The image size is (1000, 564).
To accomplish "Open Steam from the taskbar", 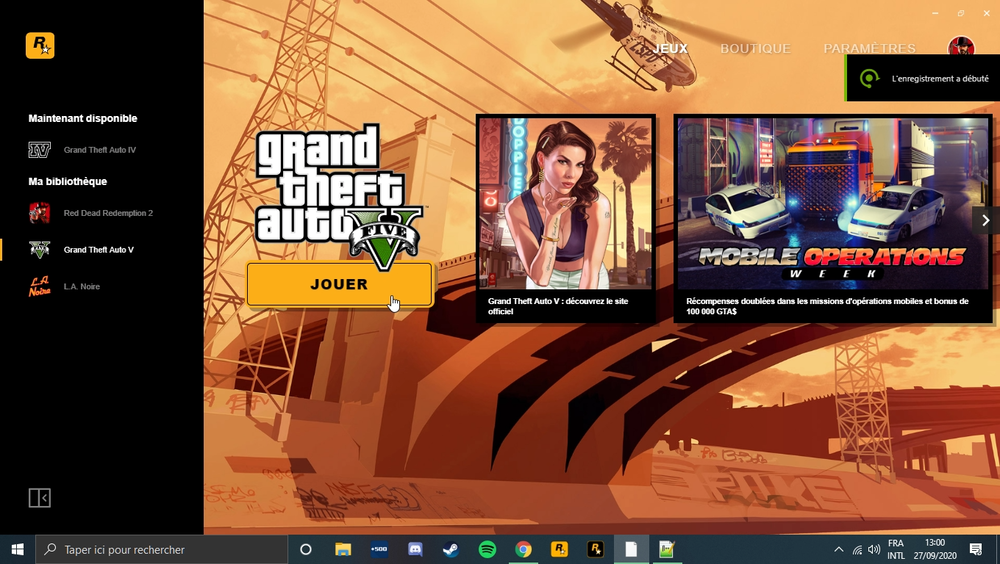I will click(x=451, y=549).
